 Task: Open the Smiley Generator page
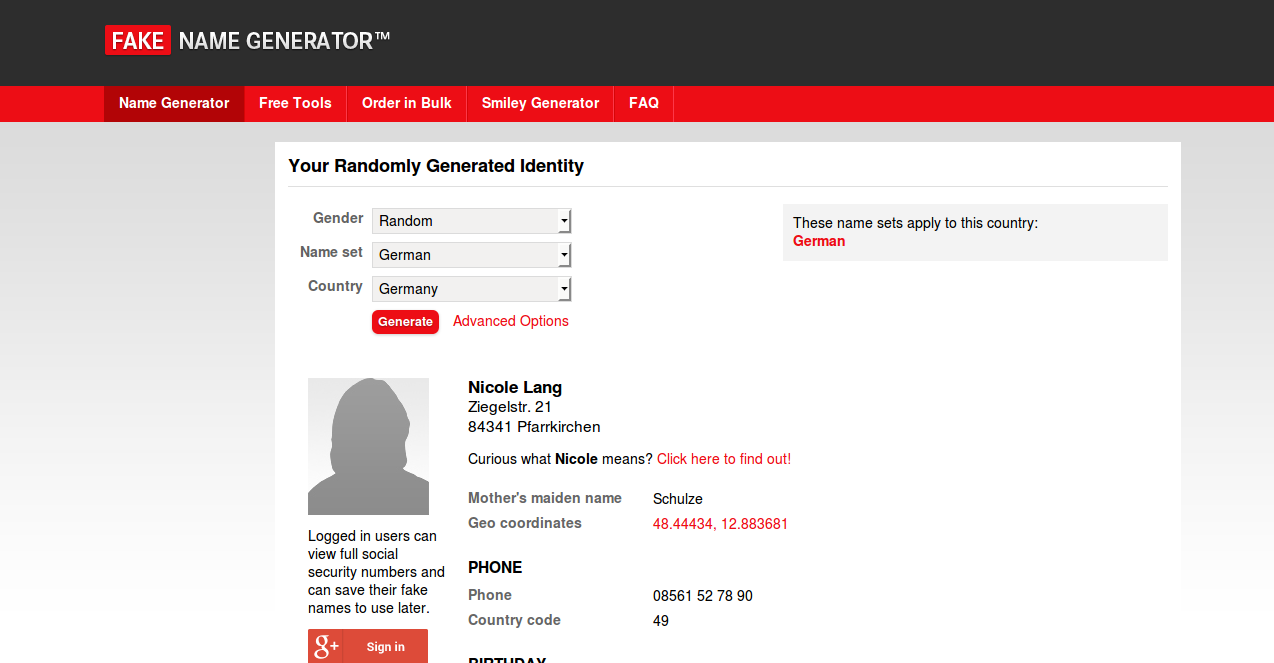(540, 103)
